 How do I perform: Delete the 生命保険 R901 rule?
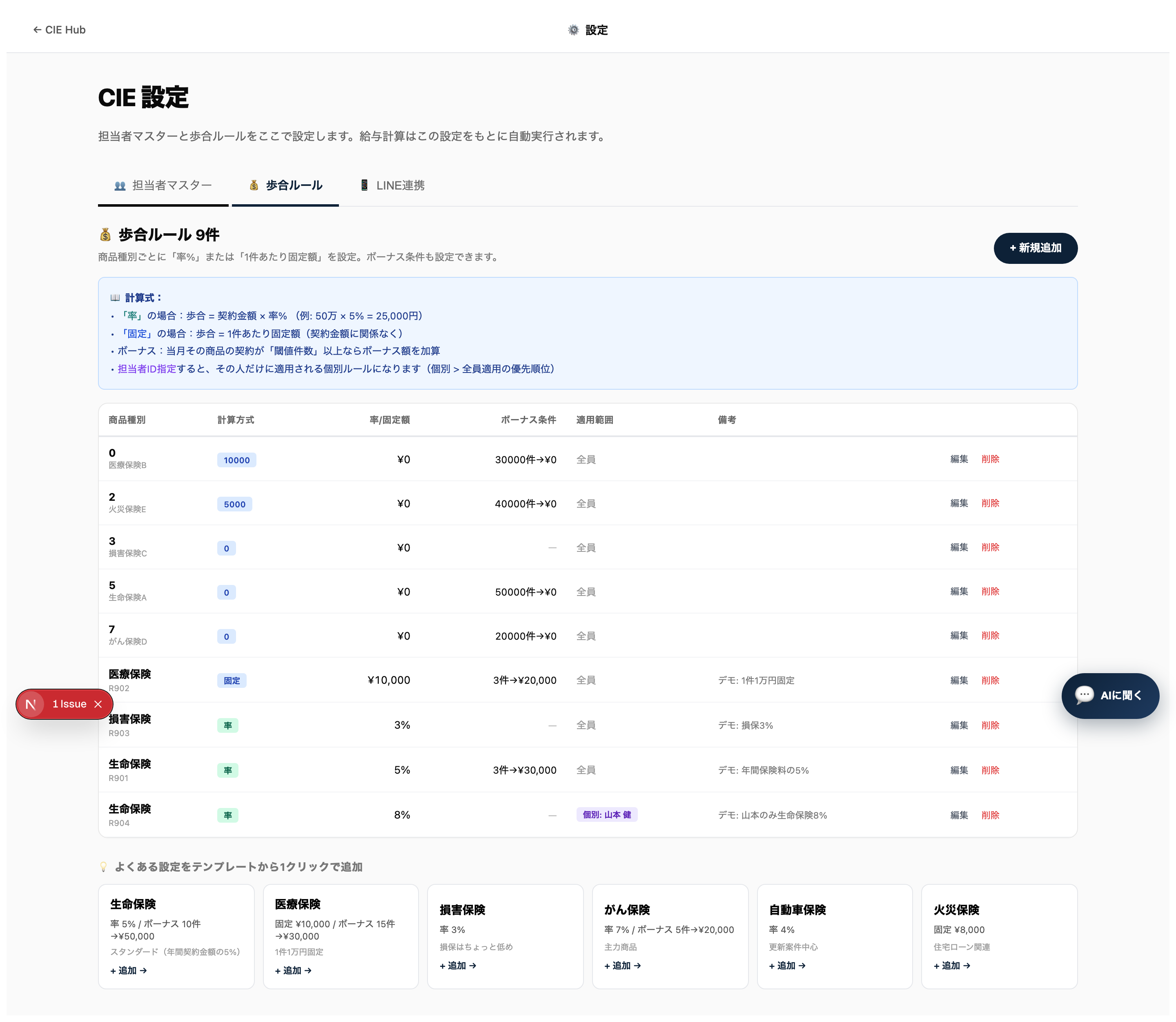pyautogui.click(x=990, y=770)
